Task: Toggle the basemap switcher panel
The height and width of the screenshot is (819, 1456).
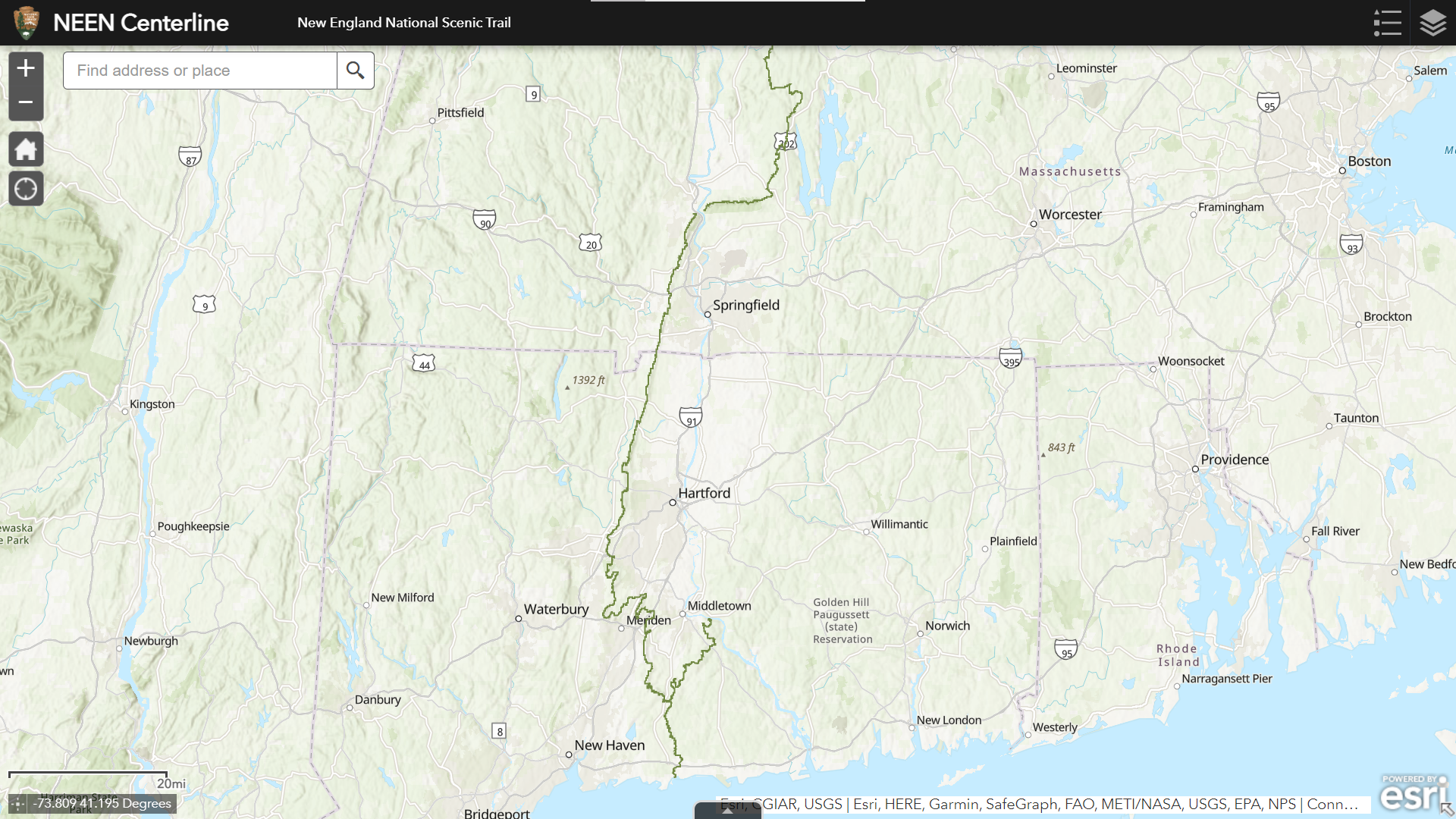Action: pyautogui.click(x=1432, y=22)
